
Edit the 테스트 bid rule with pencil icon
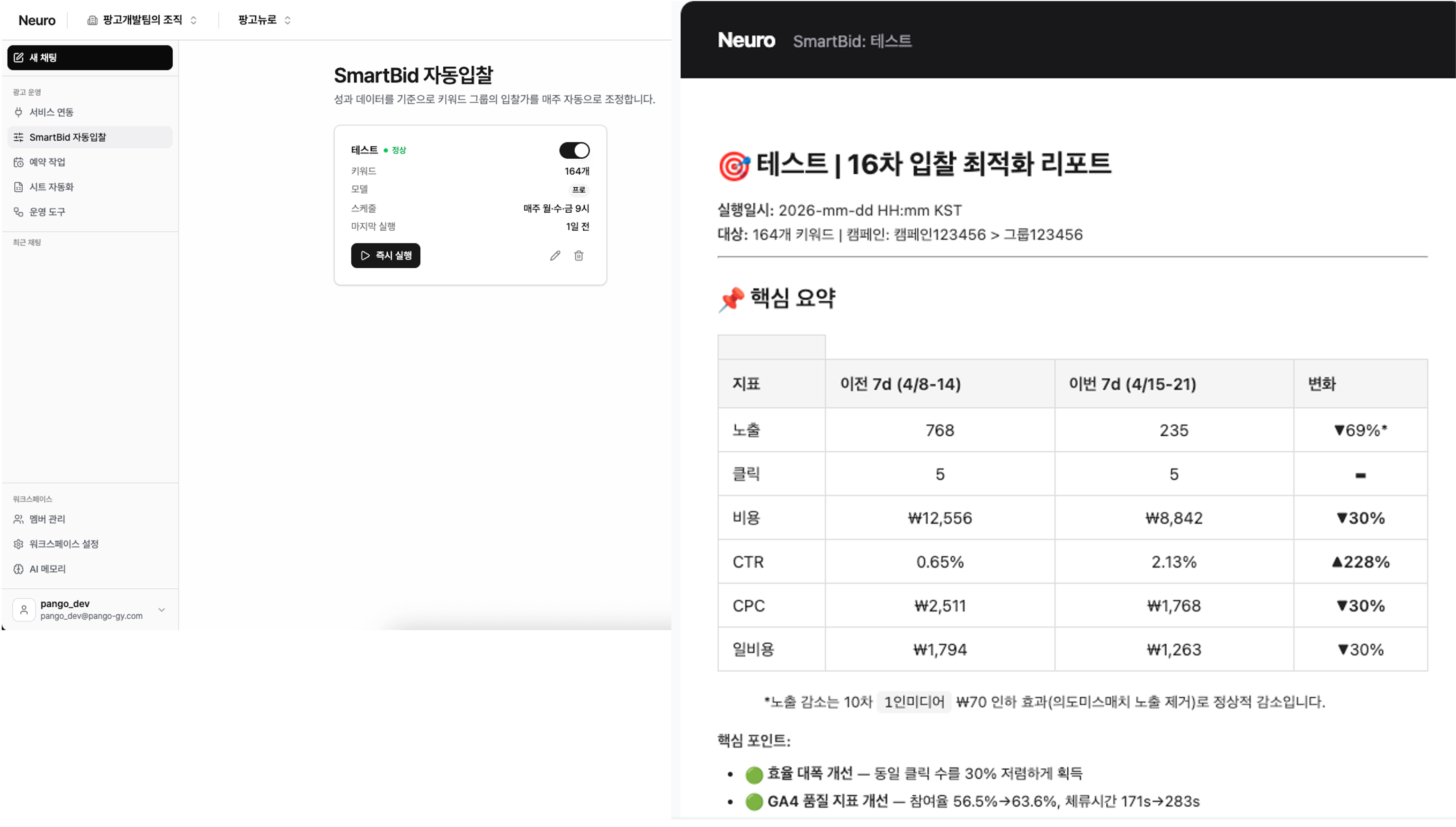click(555, 256)
